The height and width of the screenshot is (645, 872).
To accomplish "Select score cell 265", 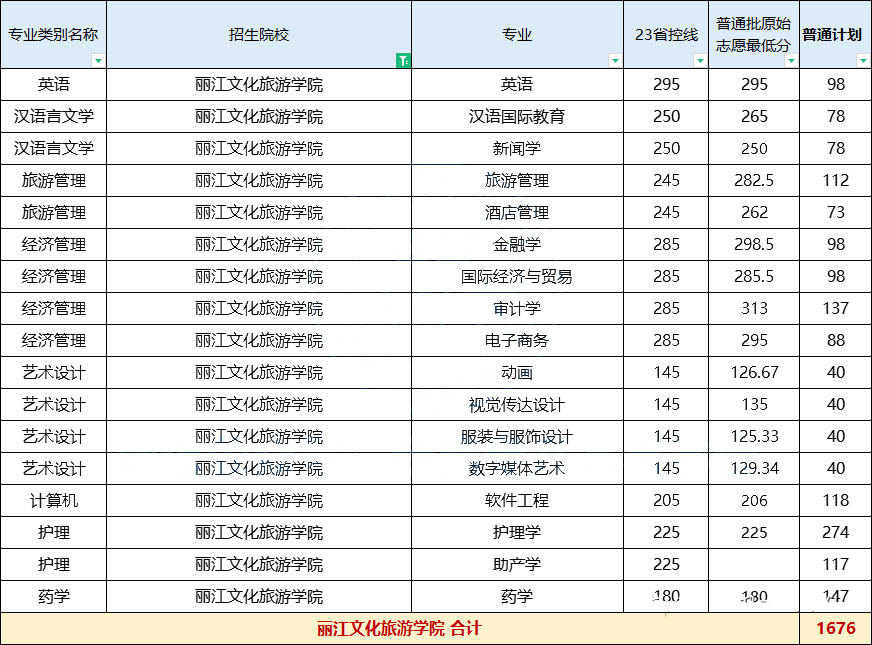I will click(754, 116).
